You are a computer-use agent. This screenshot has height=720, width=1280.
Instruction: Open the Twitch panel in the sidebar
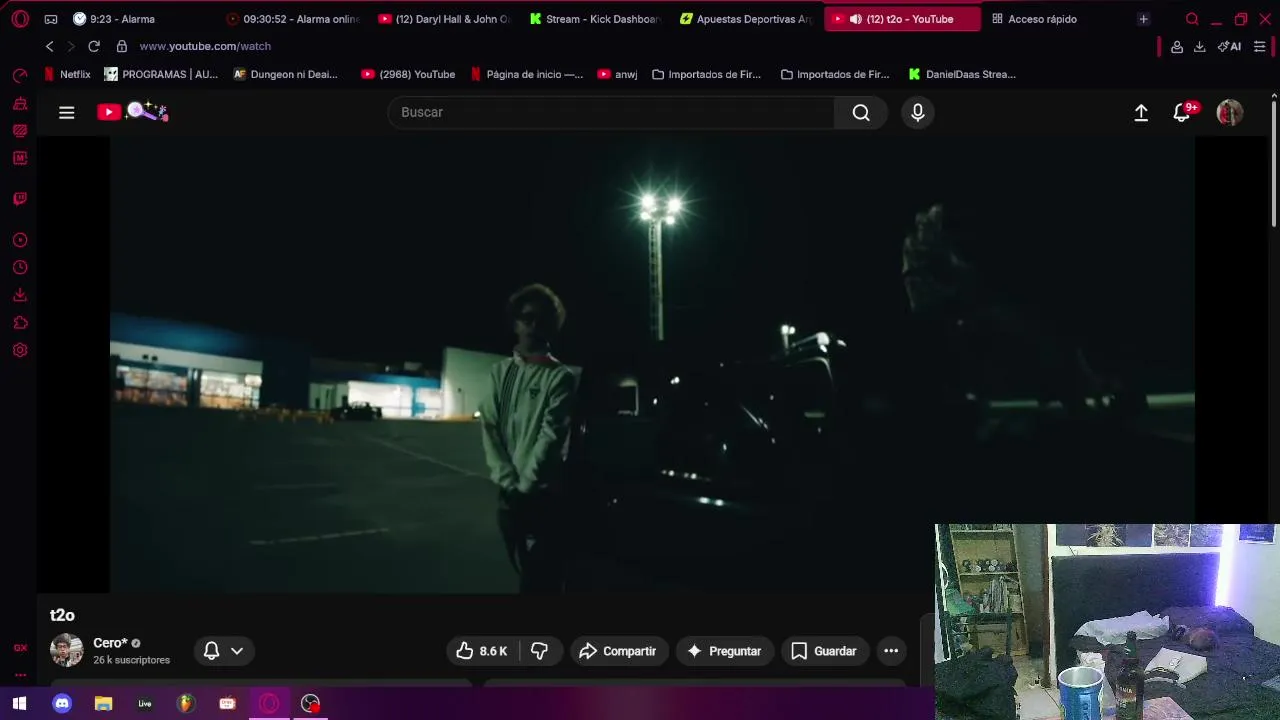click(x=20, y=199)
